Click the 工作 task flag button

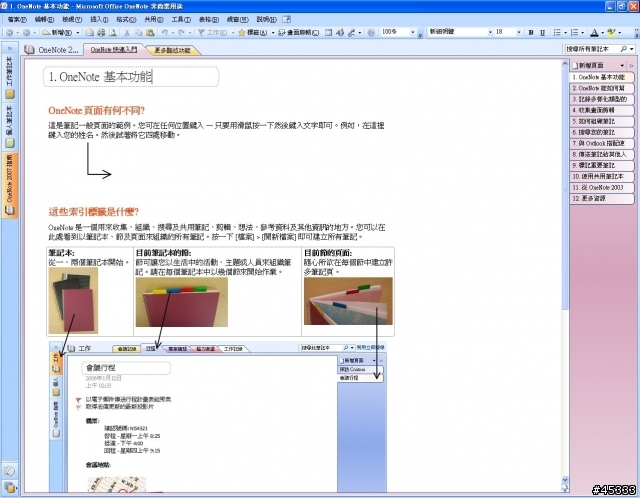click(x=212, y=32)
